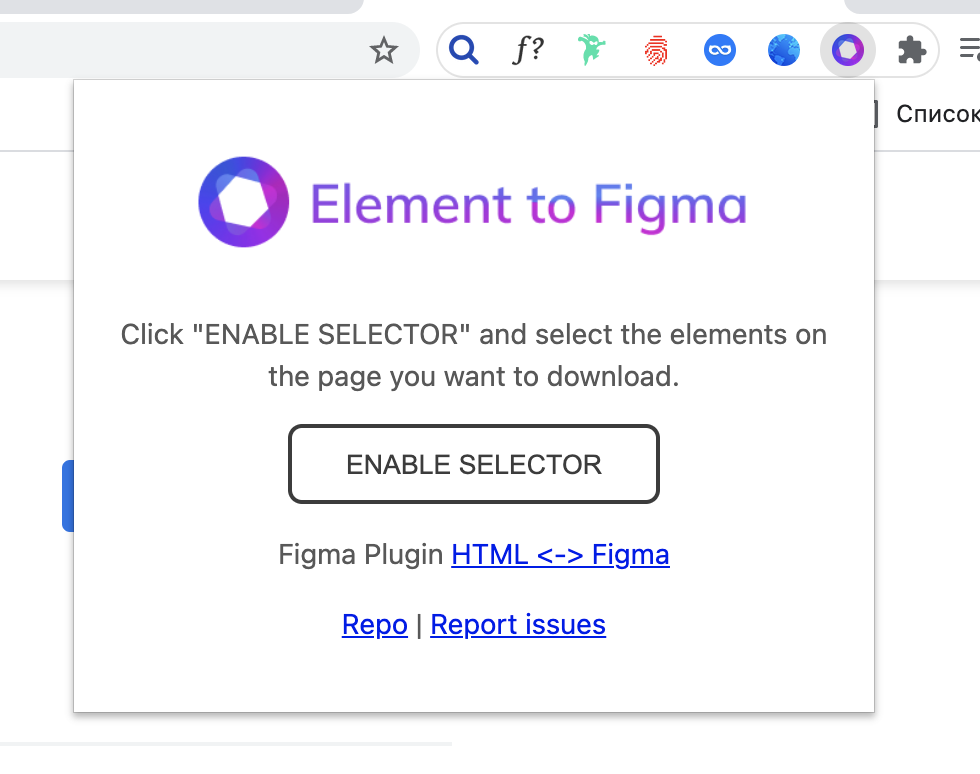Open the media controls icon
The width and height of the screenshot is (980, 774).
(x=968, y=50)
